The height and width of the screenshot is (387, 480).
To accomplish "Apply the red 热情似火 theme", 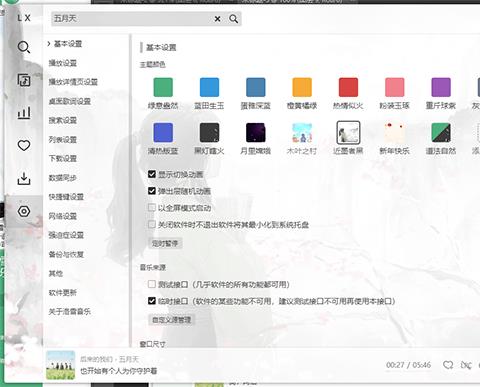I will (348, 87).
